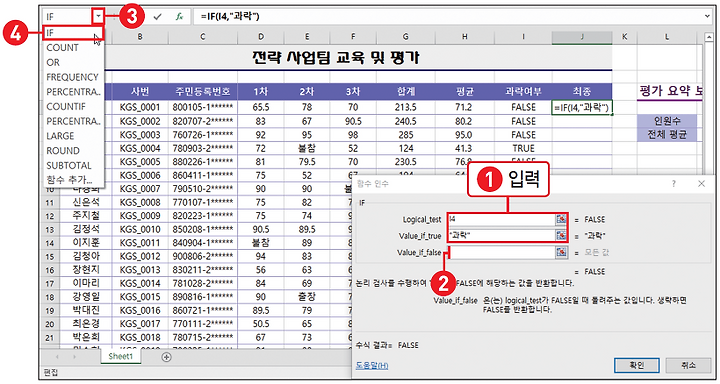This screenshot has height=384, width=720.
Task: Click Value_if_false range selector icon
Action: click(x=561, y=252)
